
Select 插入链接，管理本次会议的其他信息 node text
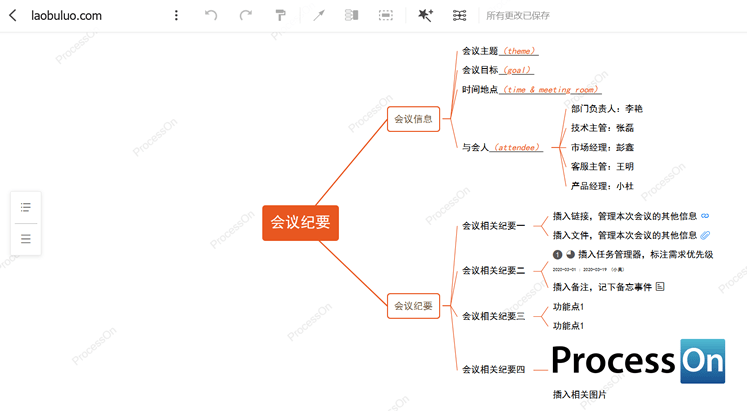click(x=625, y=216)
